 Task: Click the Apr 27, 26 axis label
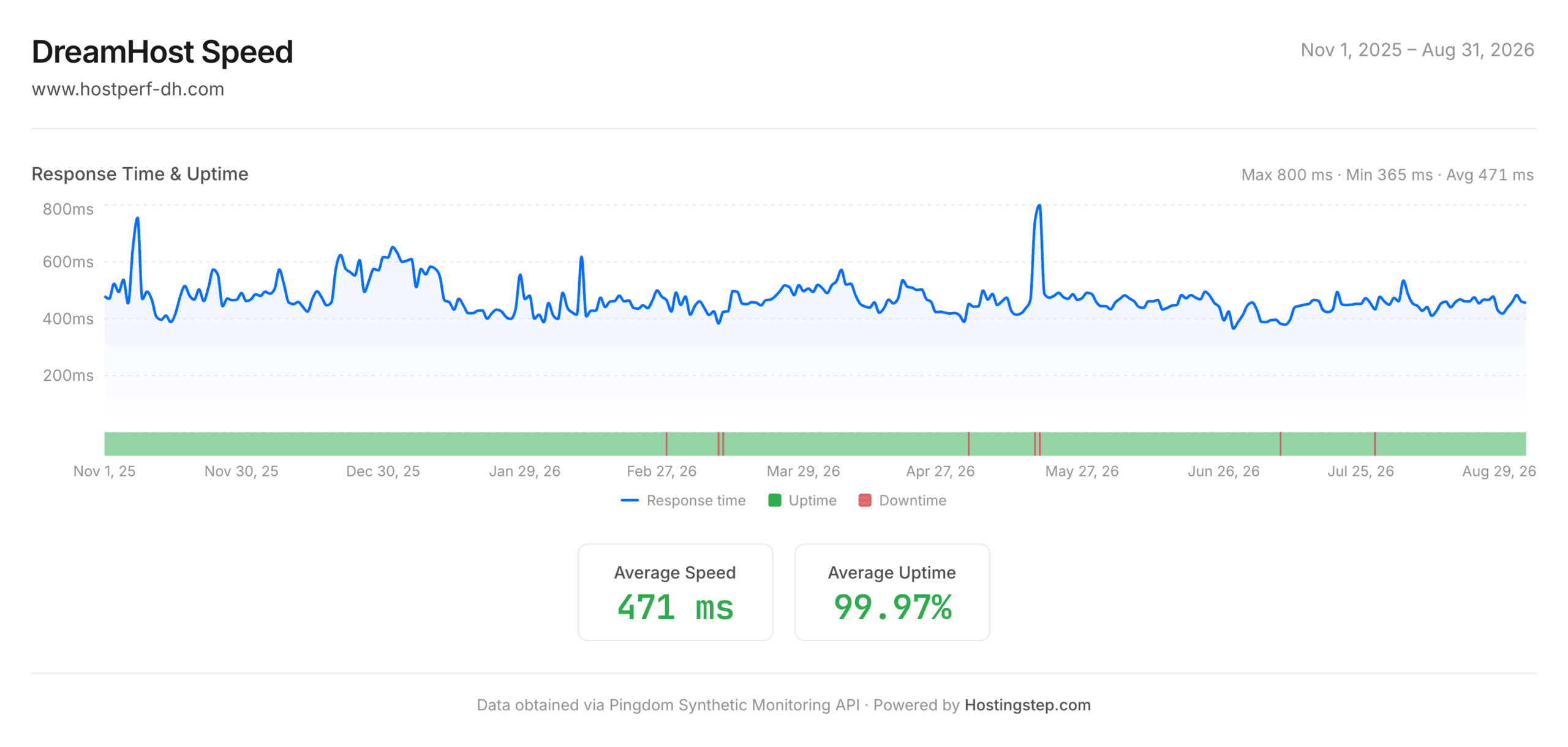(940, 471)
